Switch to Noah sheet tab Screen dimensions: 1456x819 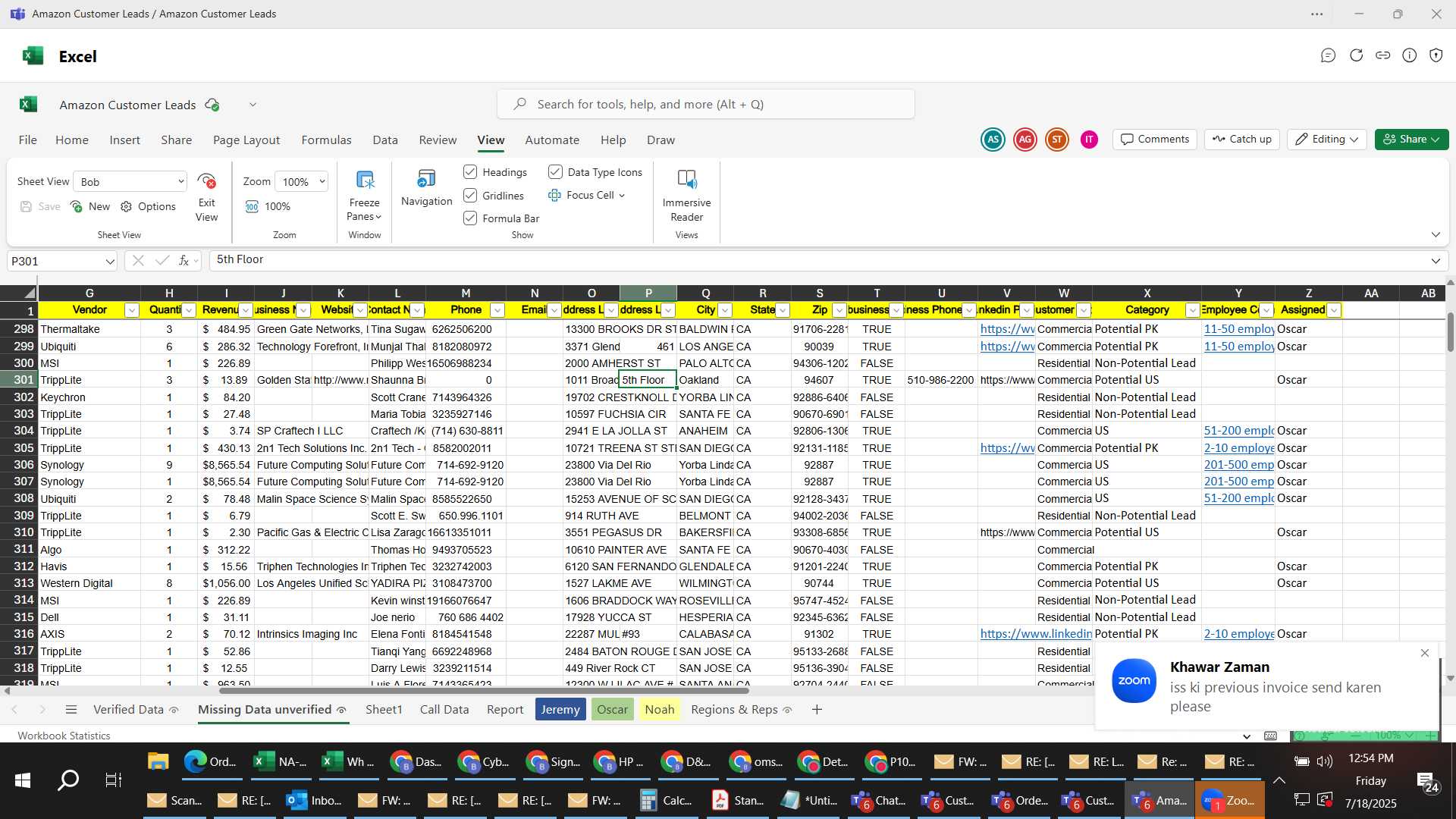tap(660, 710)
